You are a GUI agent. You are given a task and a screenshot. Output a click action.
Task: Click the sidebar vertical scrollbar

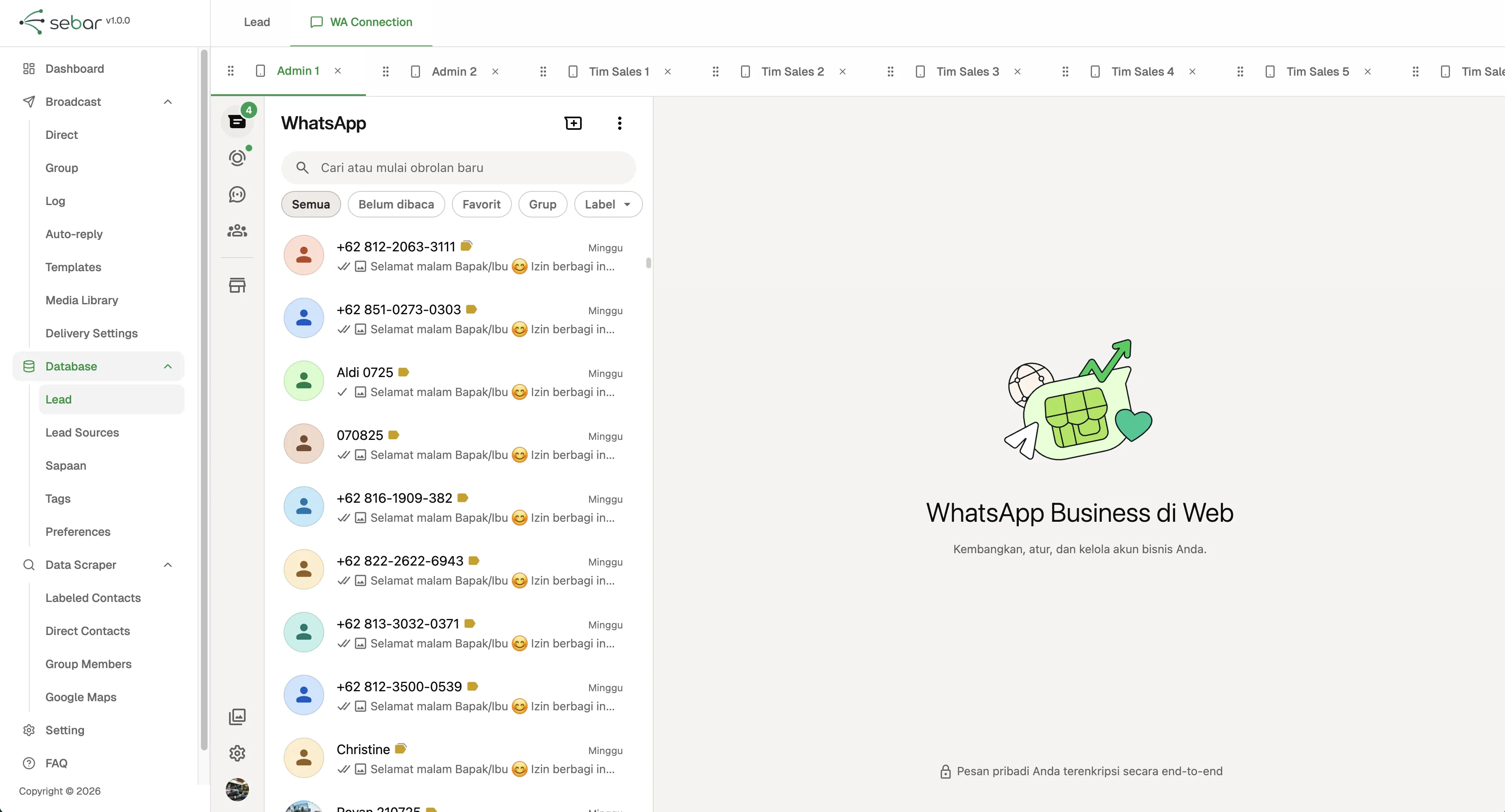204,400
